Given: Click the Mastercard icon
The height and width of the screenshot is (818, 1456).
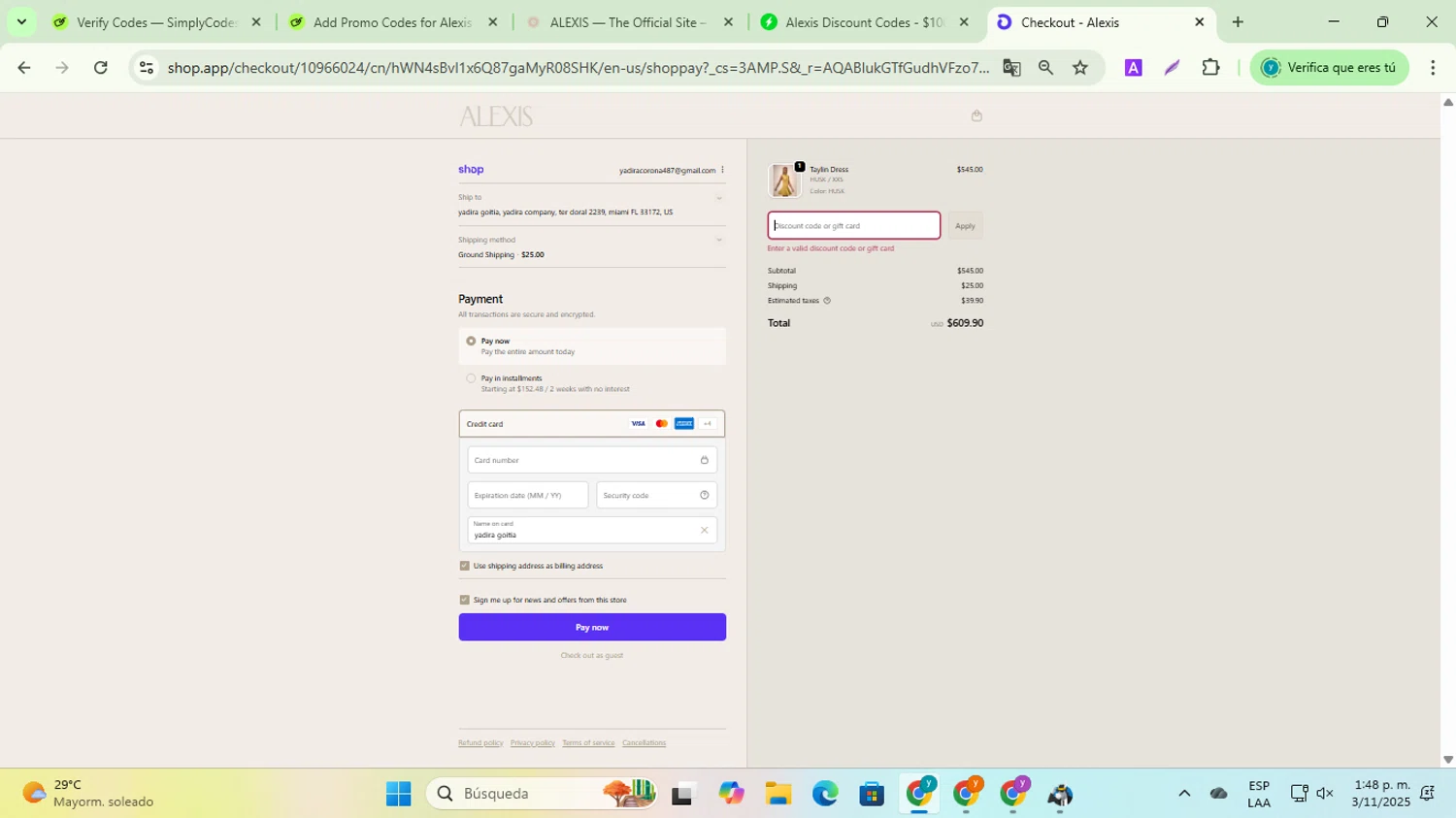Looking at the screenshot, I should pos(661,424).
